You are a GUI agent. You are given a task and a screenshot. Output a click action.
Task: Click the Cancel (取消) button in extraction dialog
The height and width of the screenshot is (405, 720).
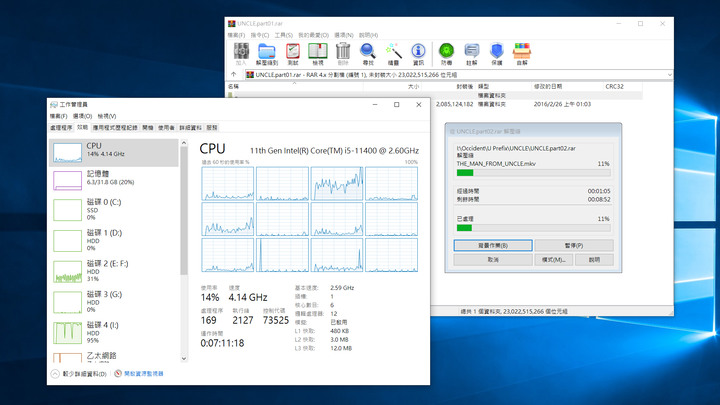[x=493, y=259]
